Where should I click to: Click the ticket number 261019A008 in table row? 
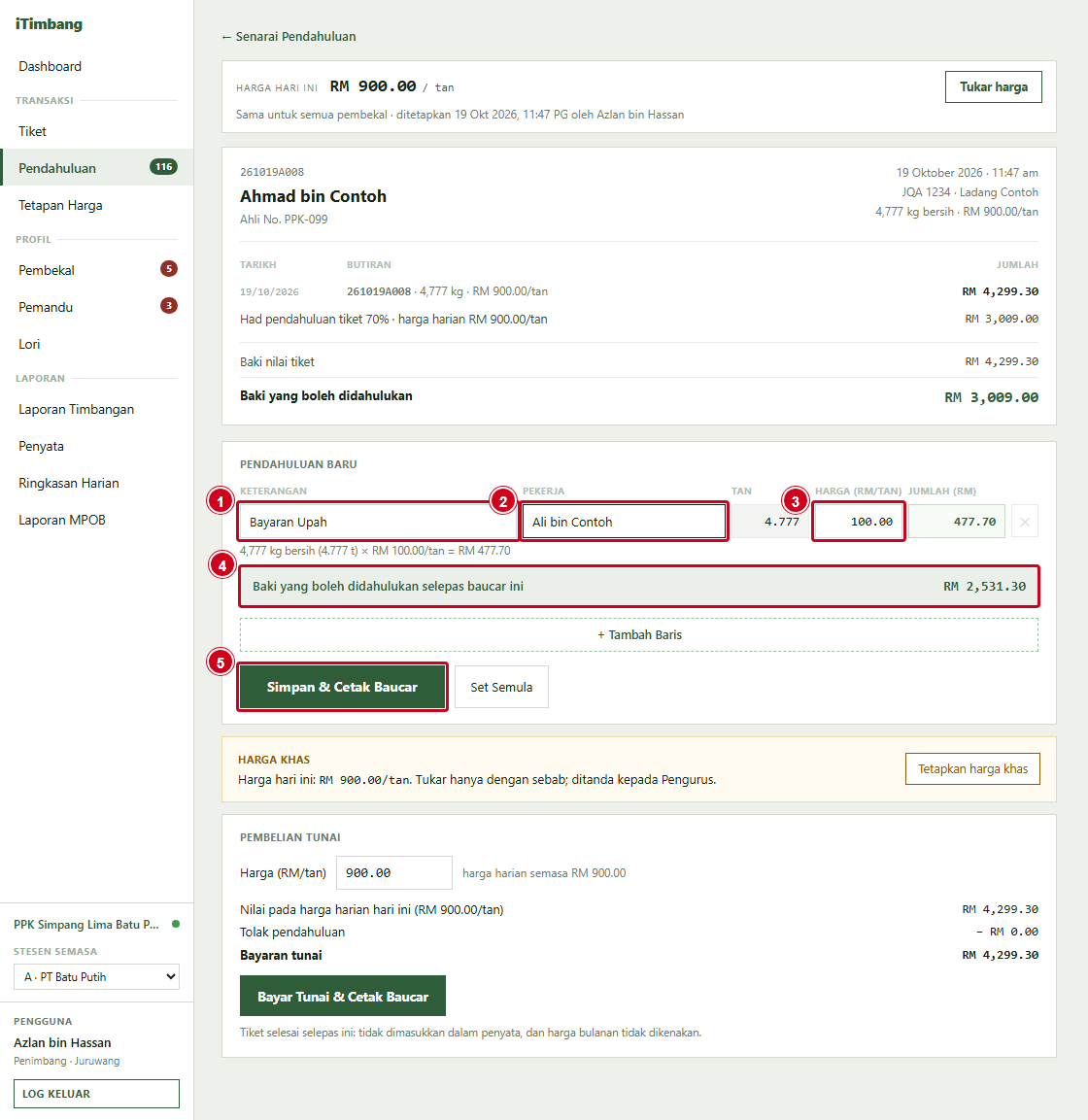[379, 291]
